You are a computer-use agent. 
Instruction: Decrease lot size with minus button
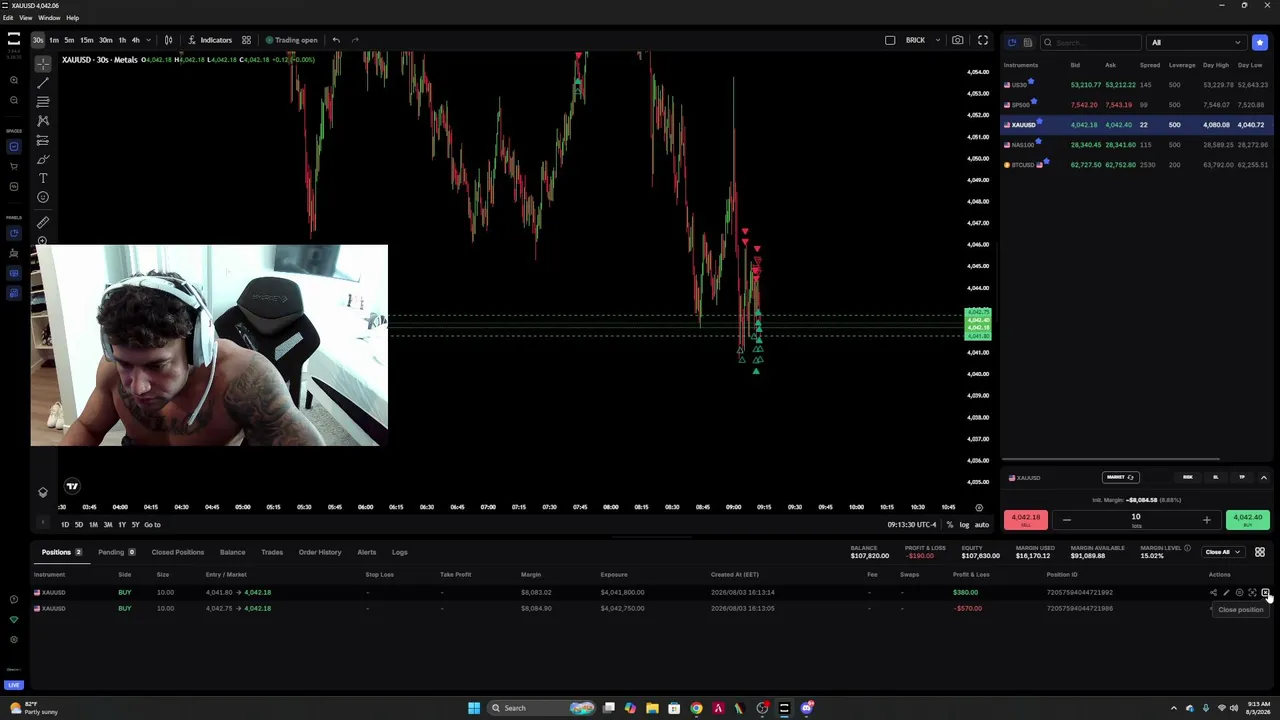coord(1066,520)
